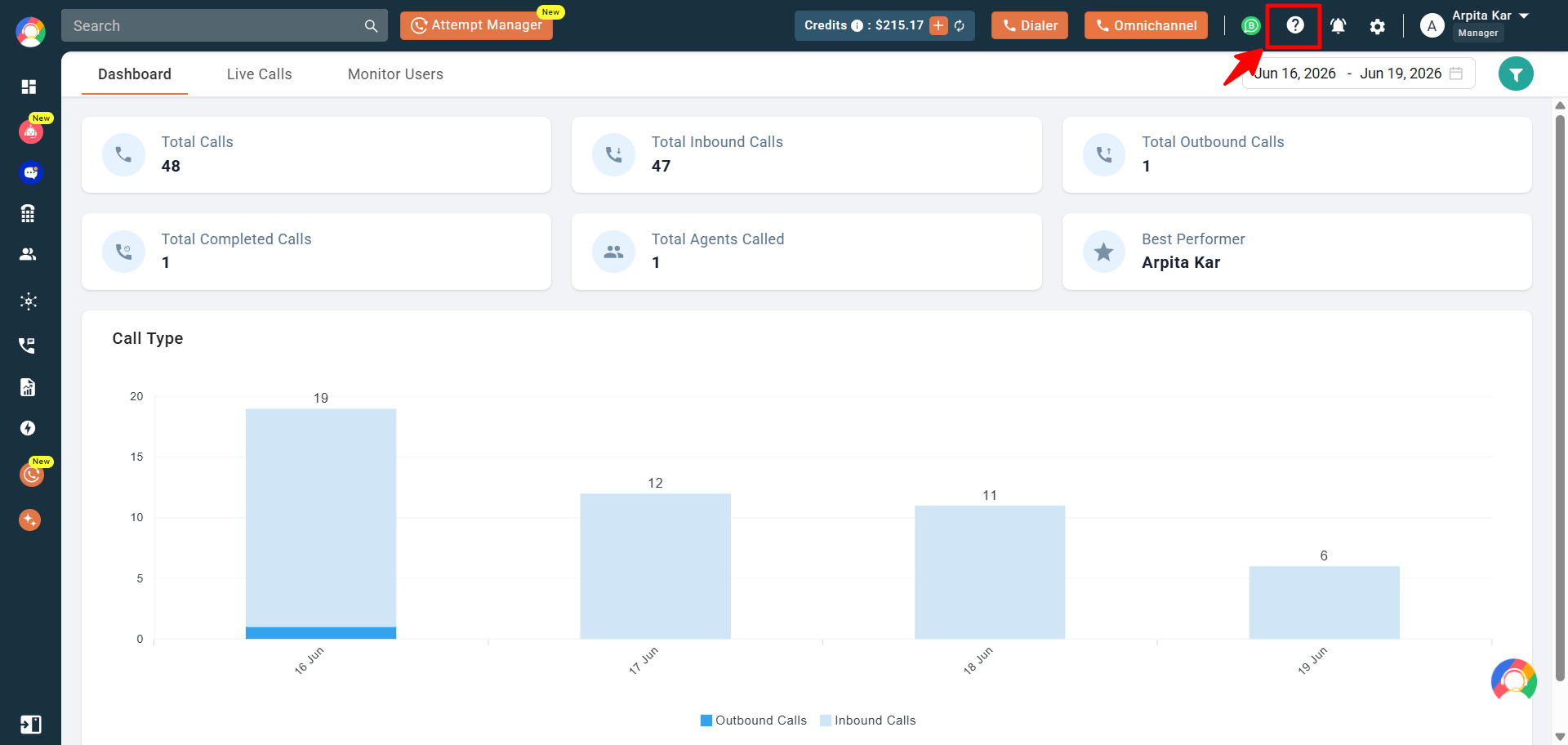
Task: Click the green status circle icon
Action: click(x=1250, y=26)
